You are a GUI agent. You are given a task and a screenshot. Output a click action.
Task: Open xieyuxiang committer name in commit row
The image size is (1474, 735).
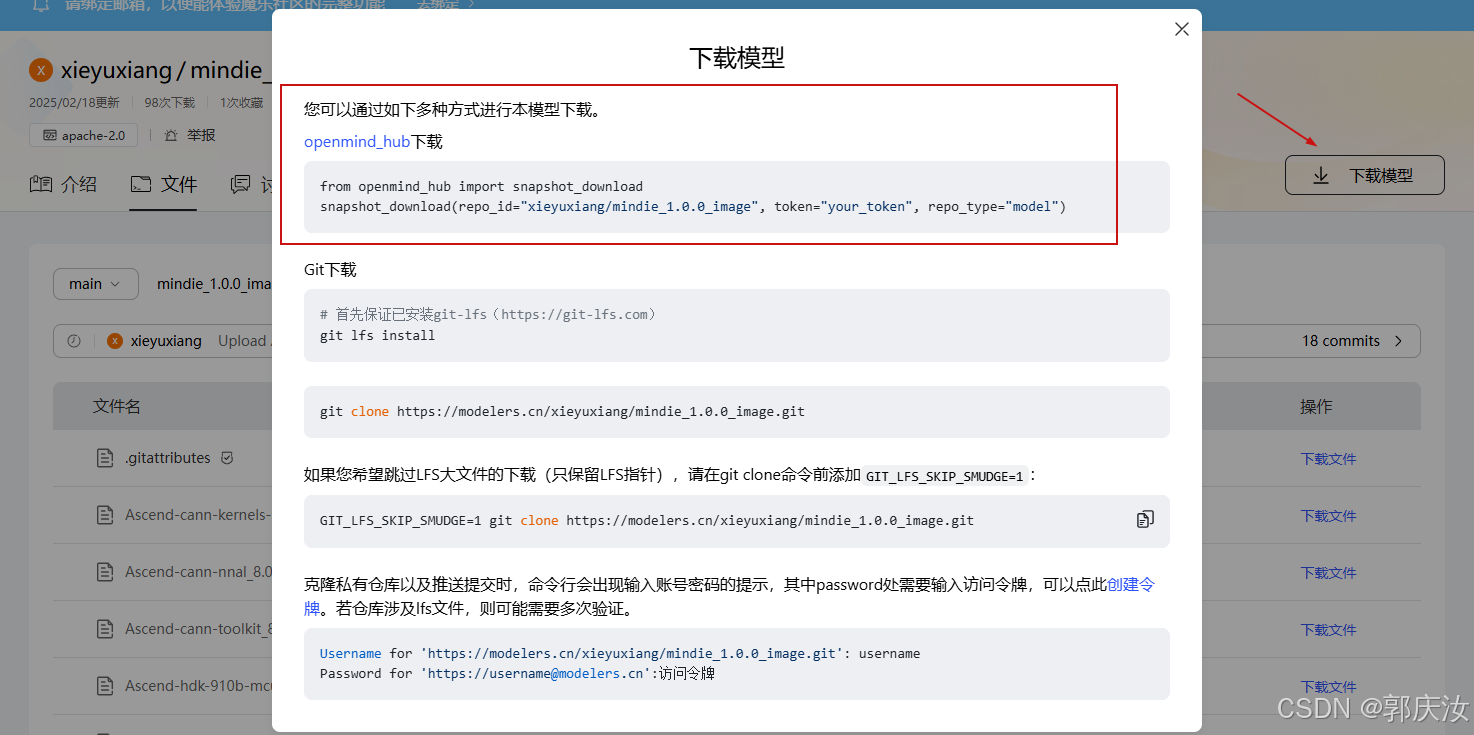pyautogui.click(x=166, y=341)
